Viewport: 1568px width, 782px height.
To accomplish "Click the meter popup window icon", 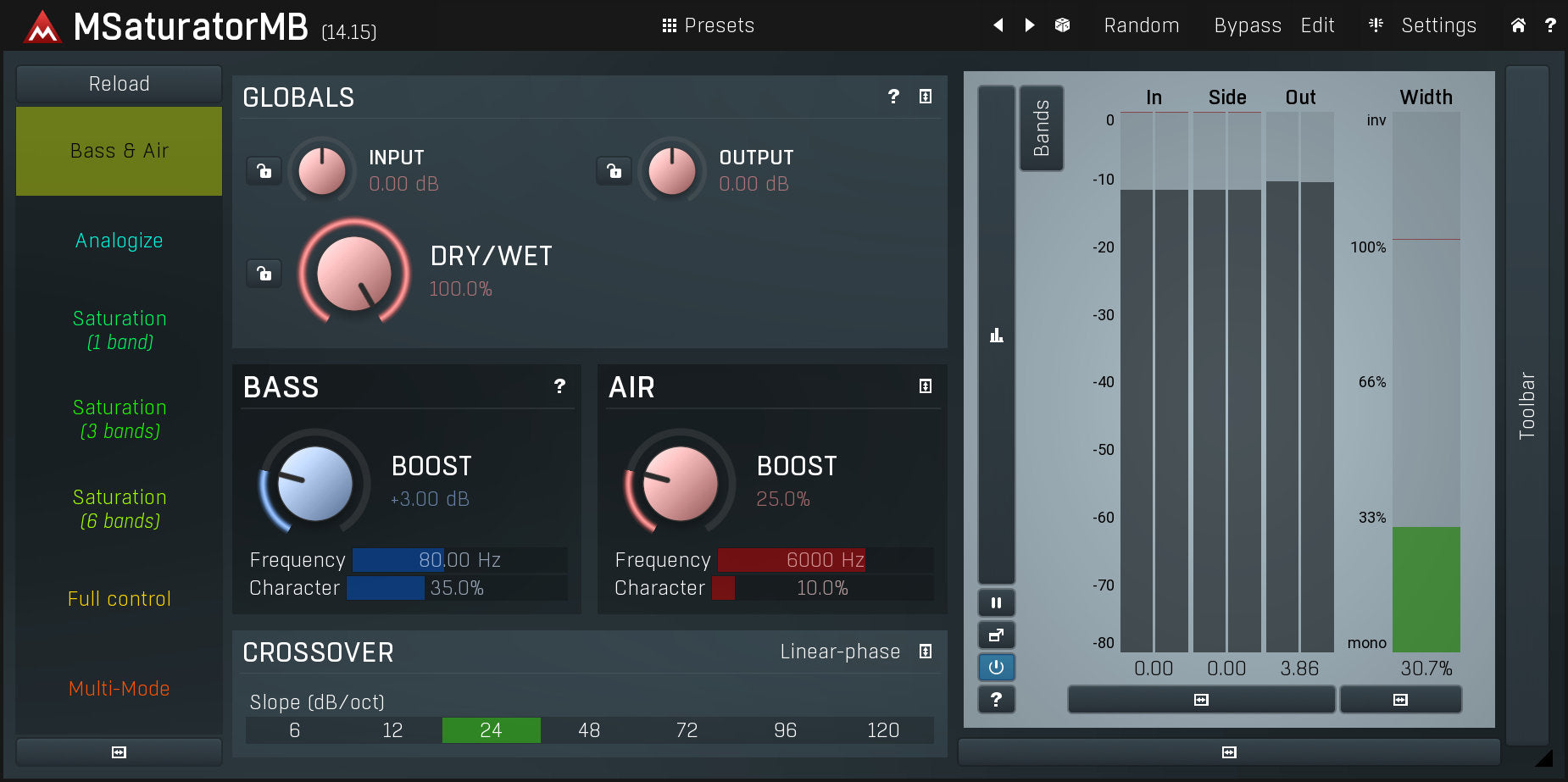I will [996, 635].
